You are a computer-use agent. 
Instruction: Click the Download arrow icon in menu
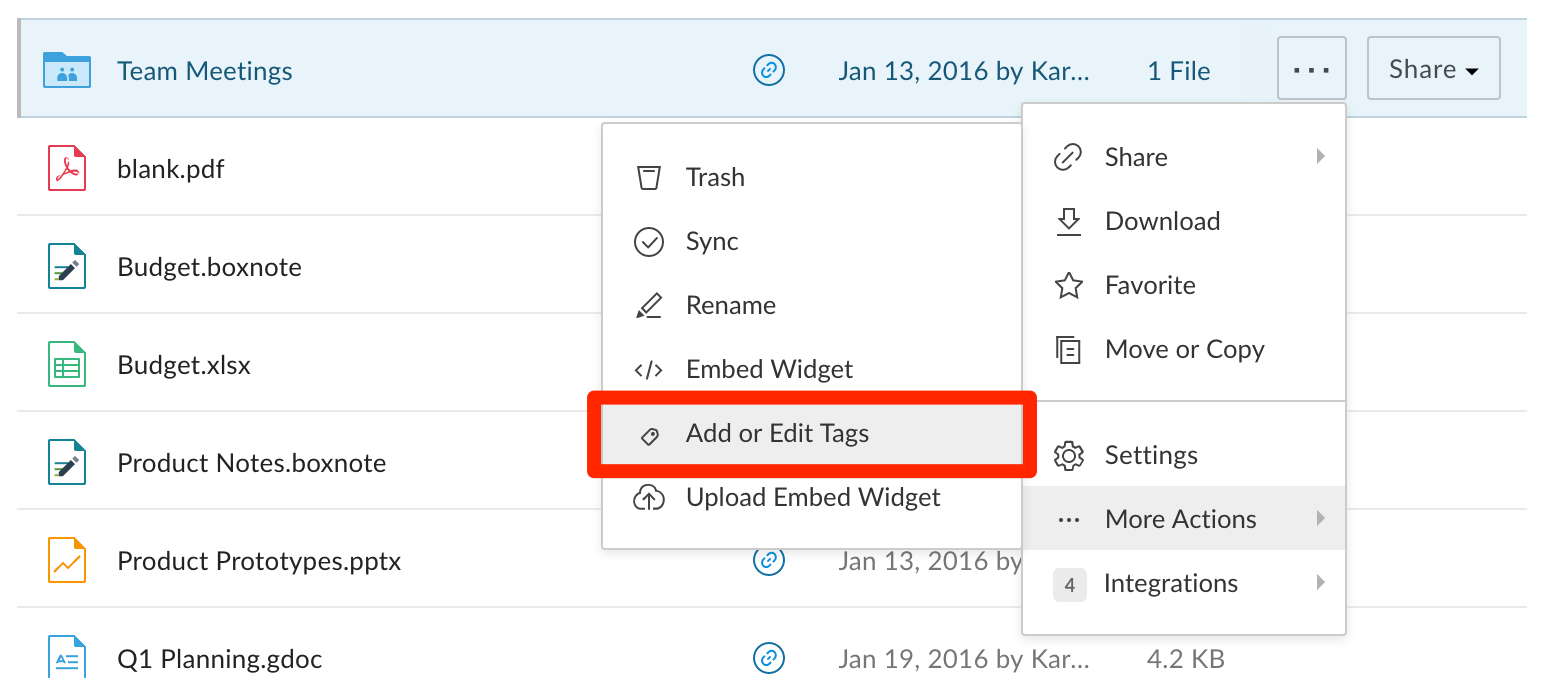click(x=1069, y=222)
